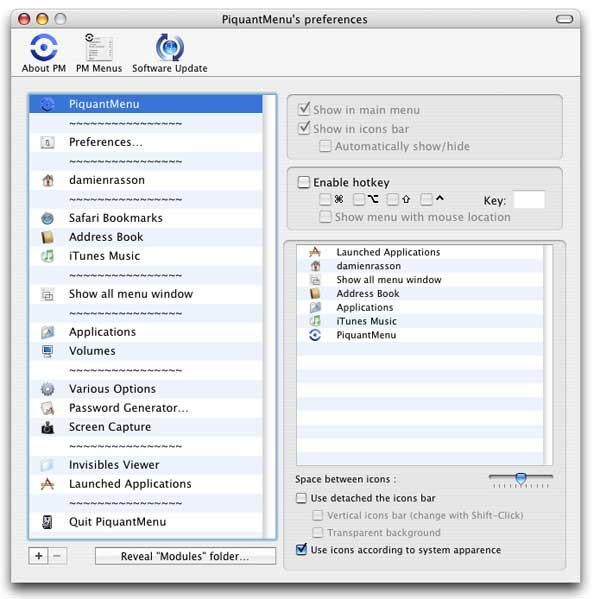The width and height of the screenshot is (600, 599).
Task: Click the damienrasson home icon in left list
Action: [x=47, y=180]
